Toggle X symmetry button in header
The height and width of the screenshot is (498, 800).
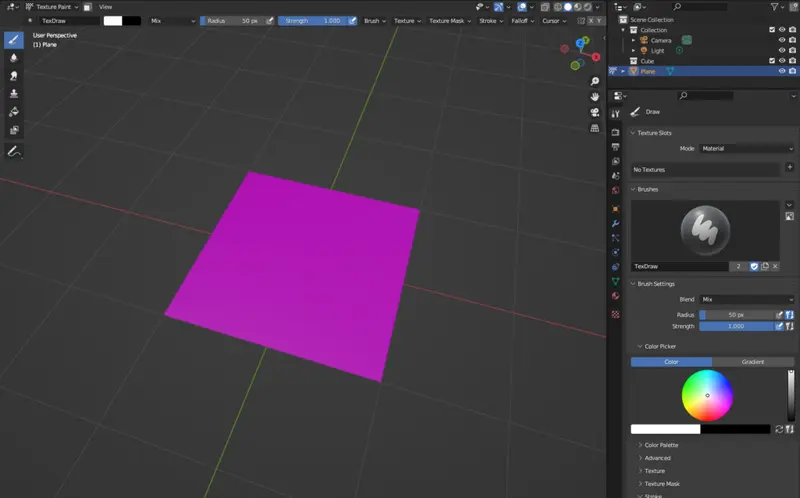[x=591, y=21]
